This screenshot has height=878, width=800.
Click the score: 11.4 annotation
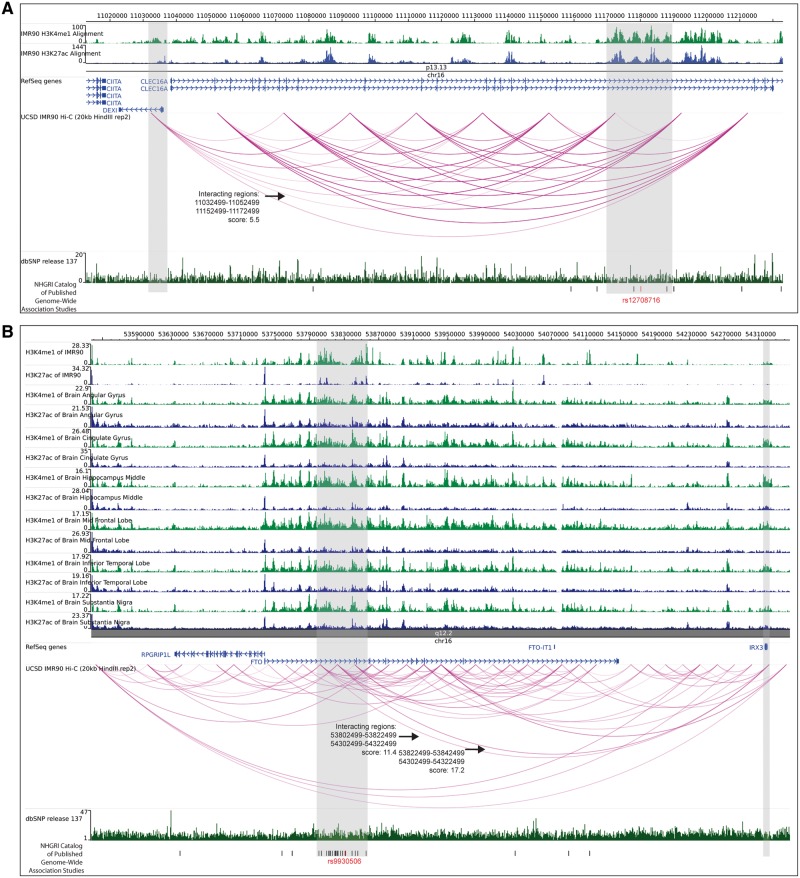(379, 753)
